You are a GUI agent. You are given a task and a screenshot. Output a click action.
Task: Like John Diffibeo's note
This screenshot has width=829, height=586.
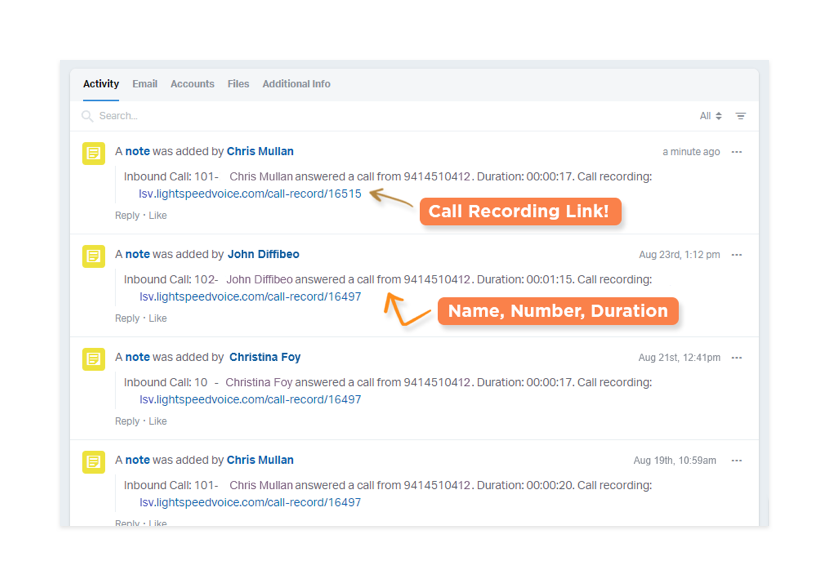tap(158, 318)
